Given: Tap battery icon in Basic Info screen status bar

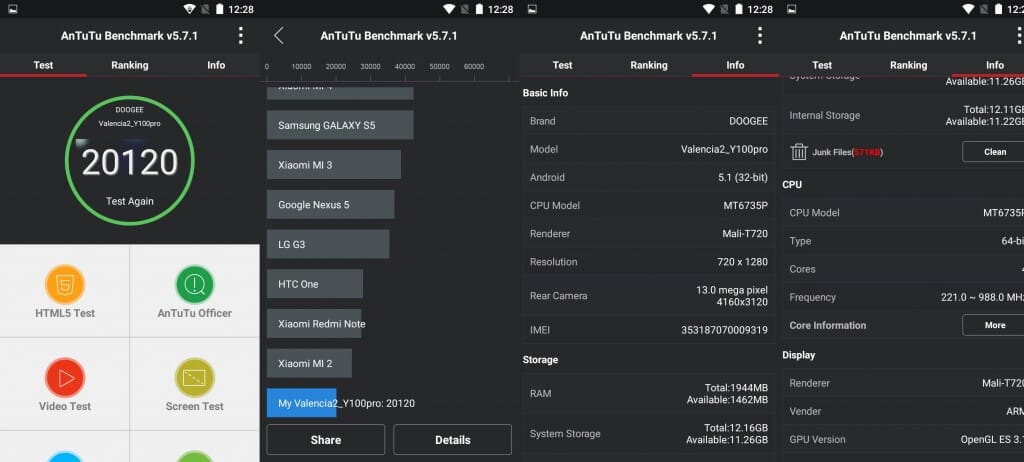Looking at the screenshot, I should coord(739,8).
